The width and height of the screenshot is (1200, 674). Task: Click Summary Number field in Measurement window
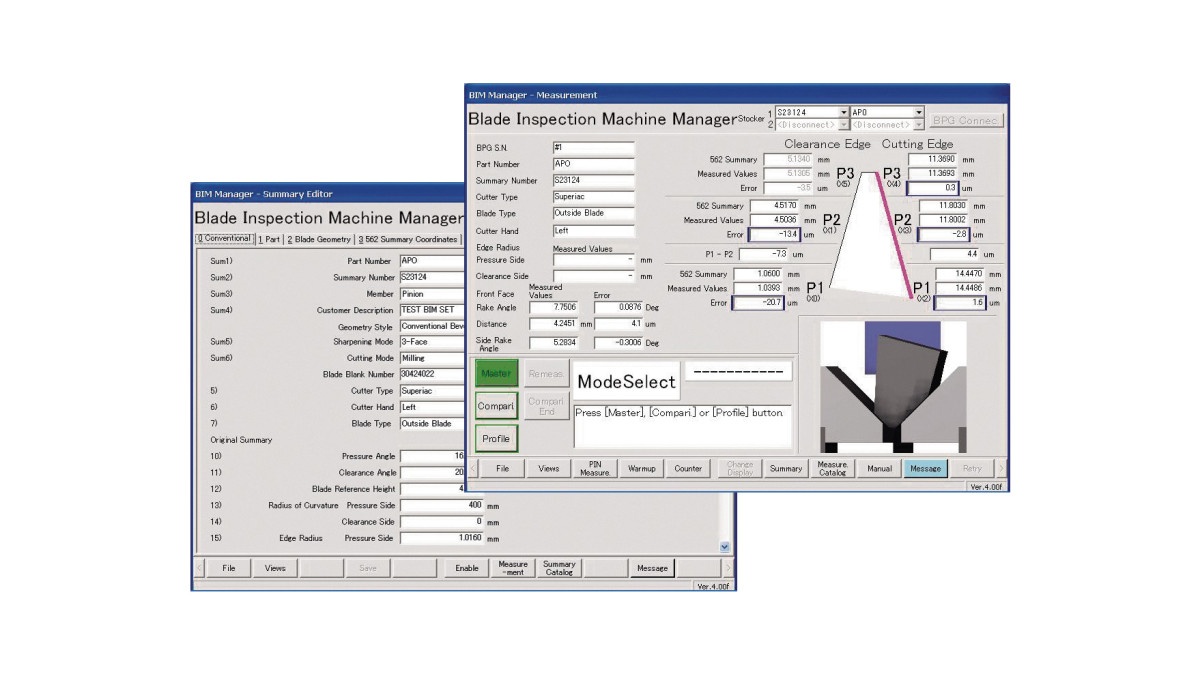tap(593, 180)
